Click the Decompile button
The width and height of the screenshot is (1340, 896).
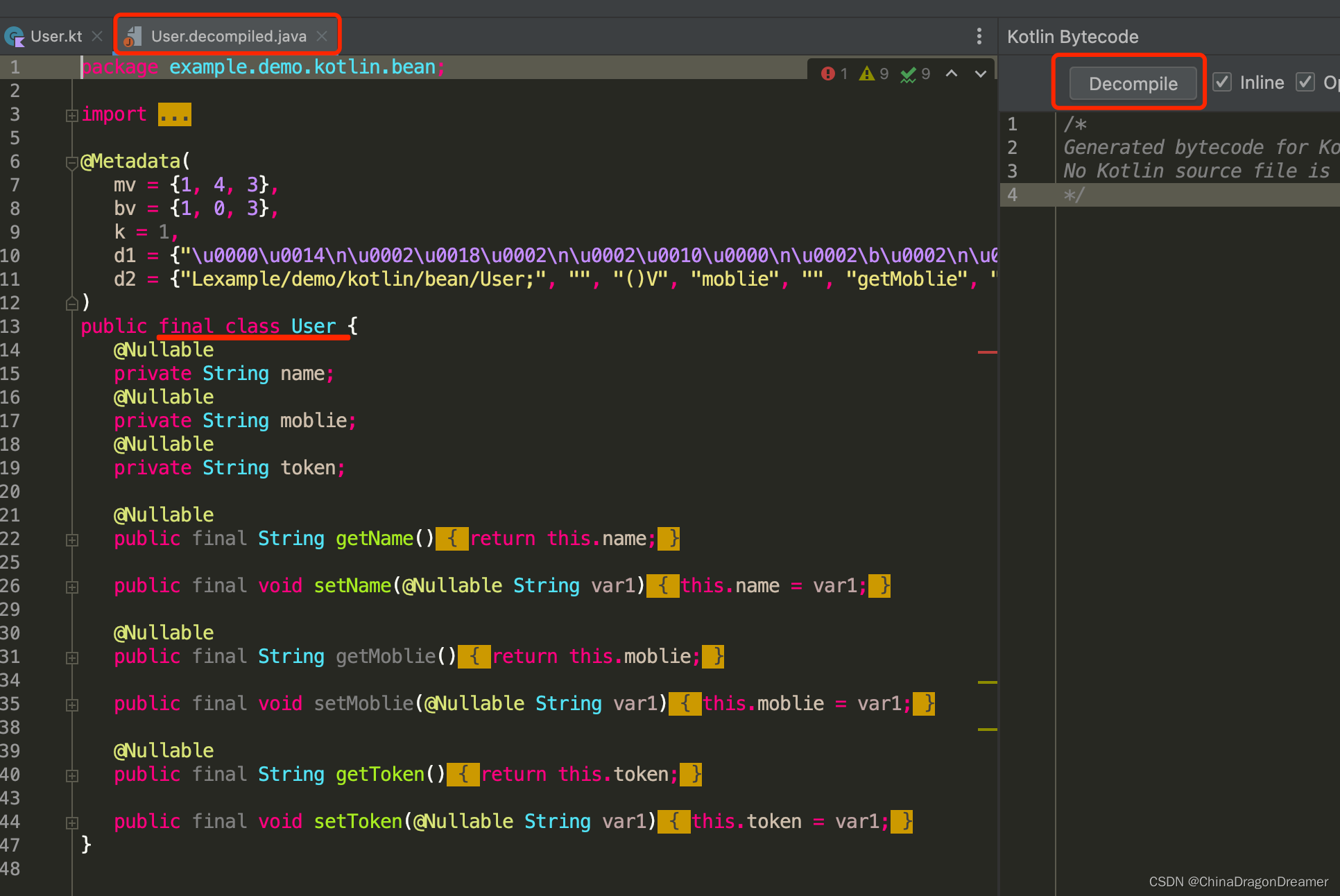[1133, 83]
